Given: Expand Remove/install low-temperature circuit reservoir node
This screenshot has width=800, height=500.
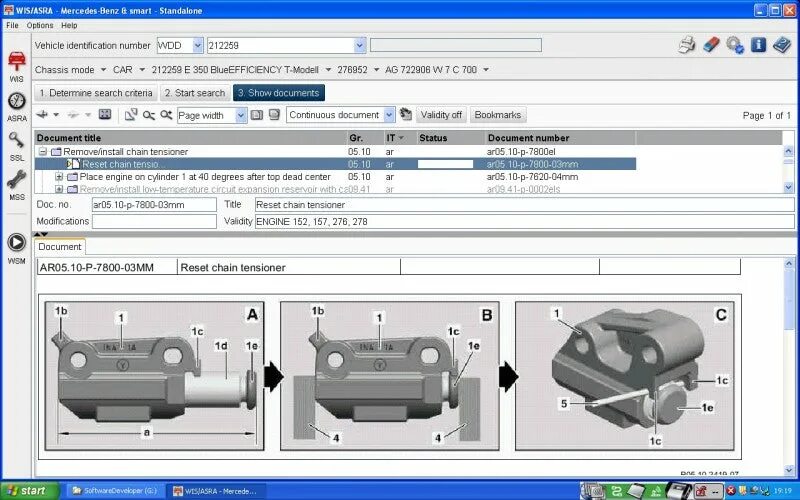Looking at the screenshot, I should [x=59, y=189].
